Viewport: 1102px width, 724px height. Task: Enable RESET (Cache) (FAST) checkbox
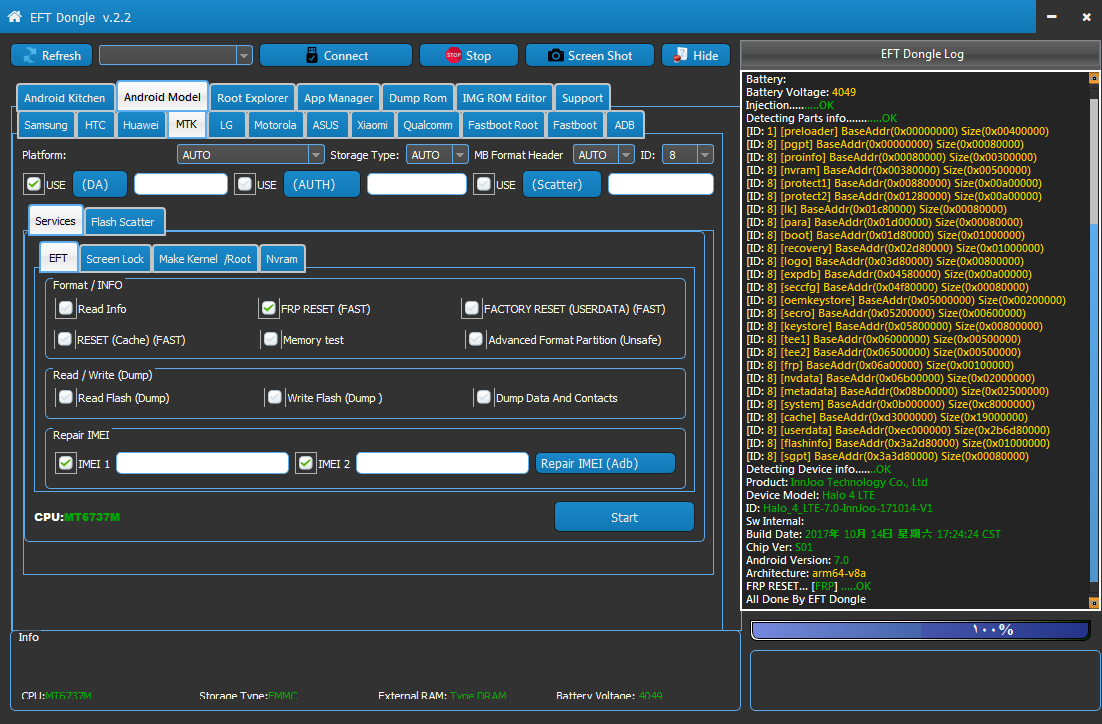point(65,340)
